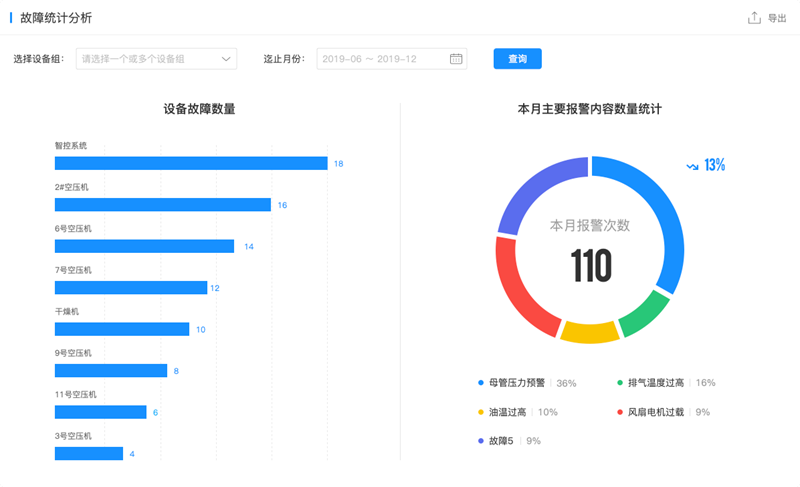This screenshot has height=487, width=800.
Task: Click the downward trend arrow icon near 13%
Action: tap(692, 166)
